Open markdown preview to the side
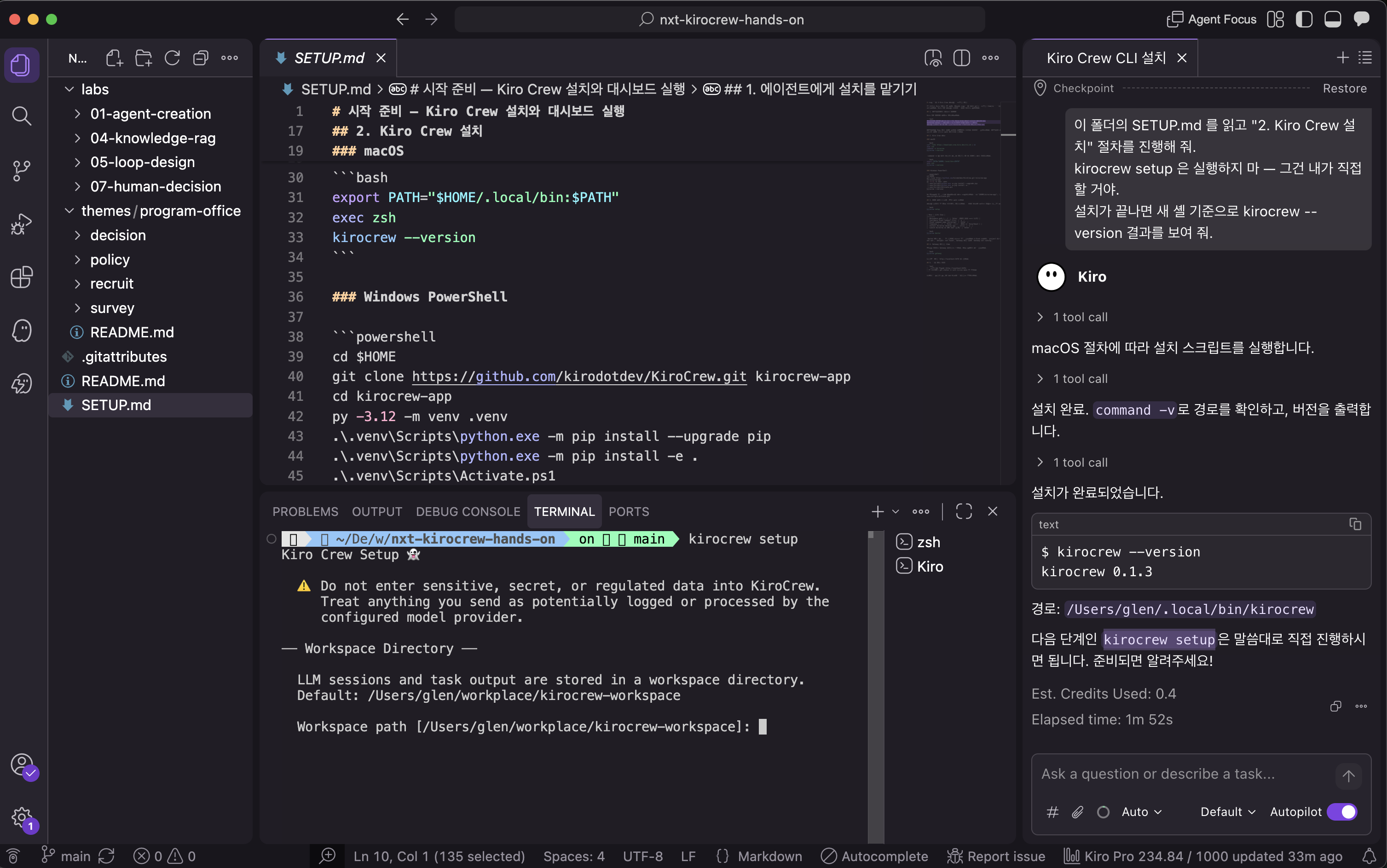 pos(933,58)
